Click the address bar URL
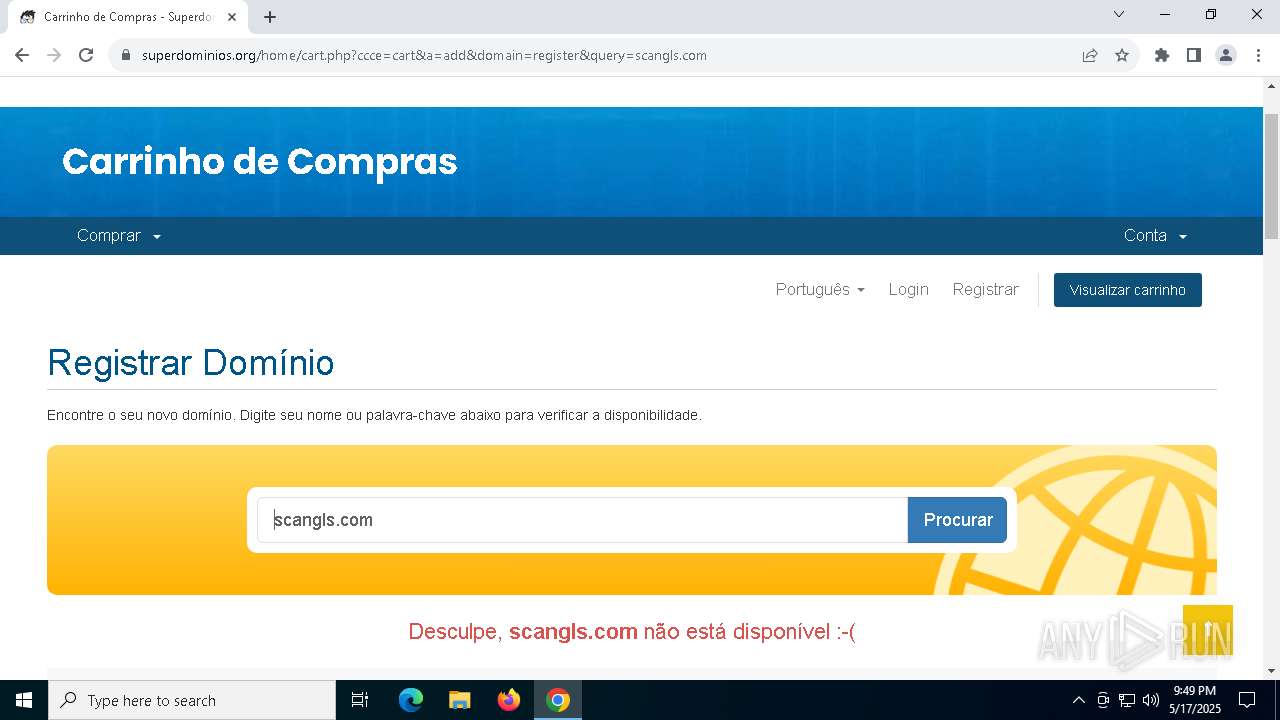The image size is (1280, 720). (x=424, y=55)
